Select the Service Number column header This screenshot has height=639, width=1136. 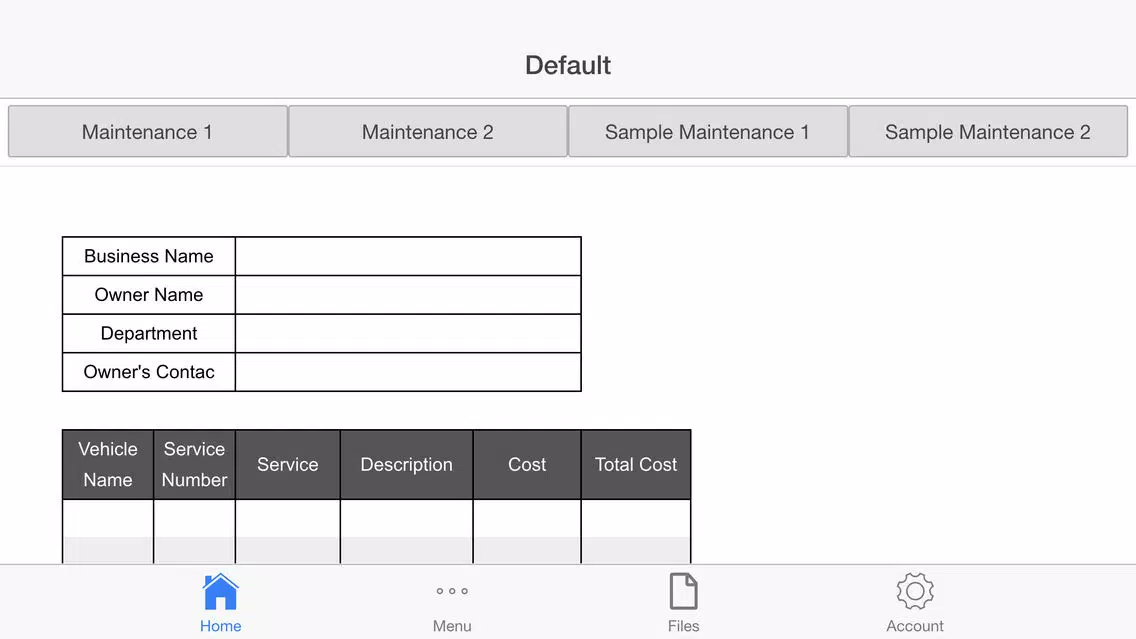click(x=195, y=465)
